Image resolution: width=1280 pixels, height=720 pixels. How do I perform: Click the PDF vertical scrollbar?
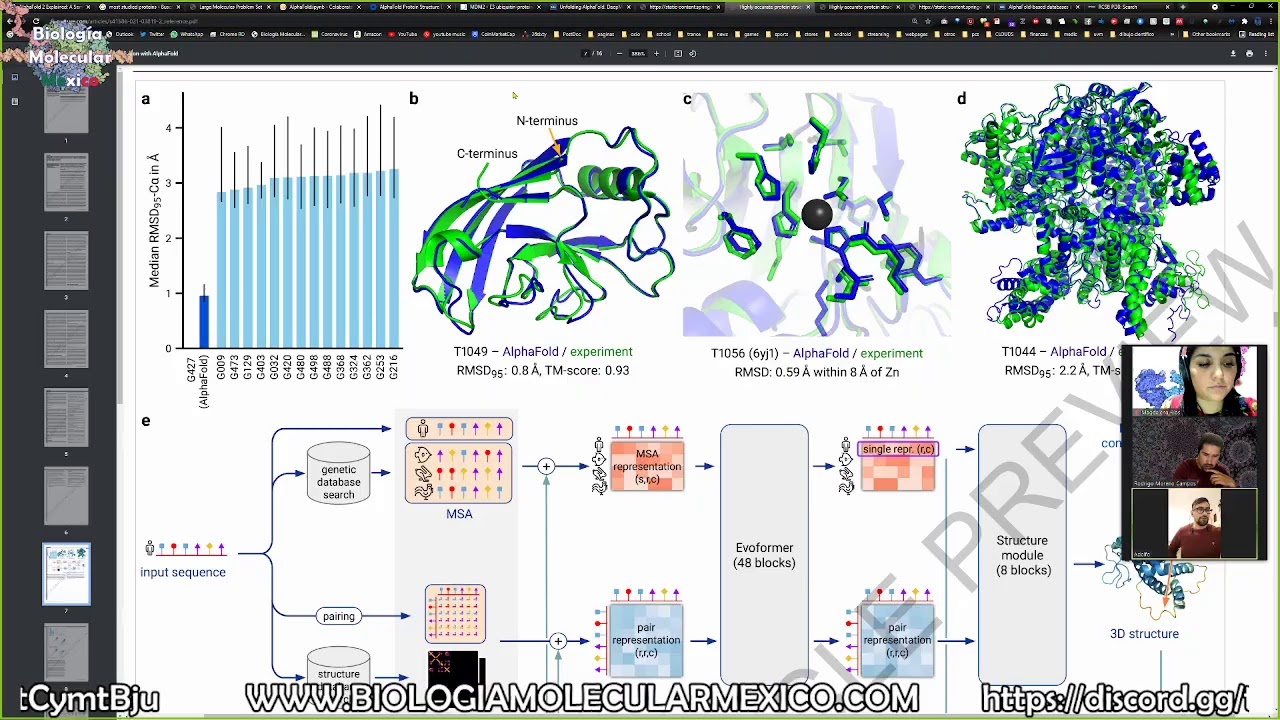(1276, 320)
